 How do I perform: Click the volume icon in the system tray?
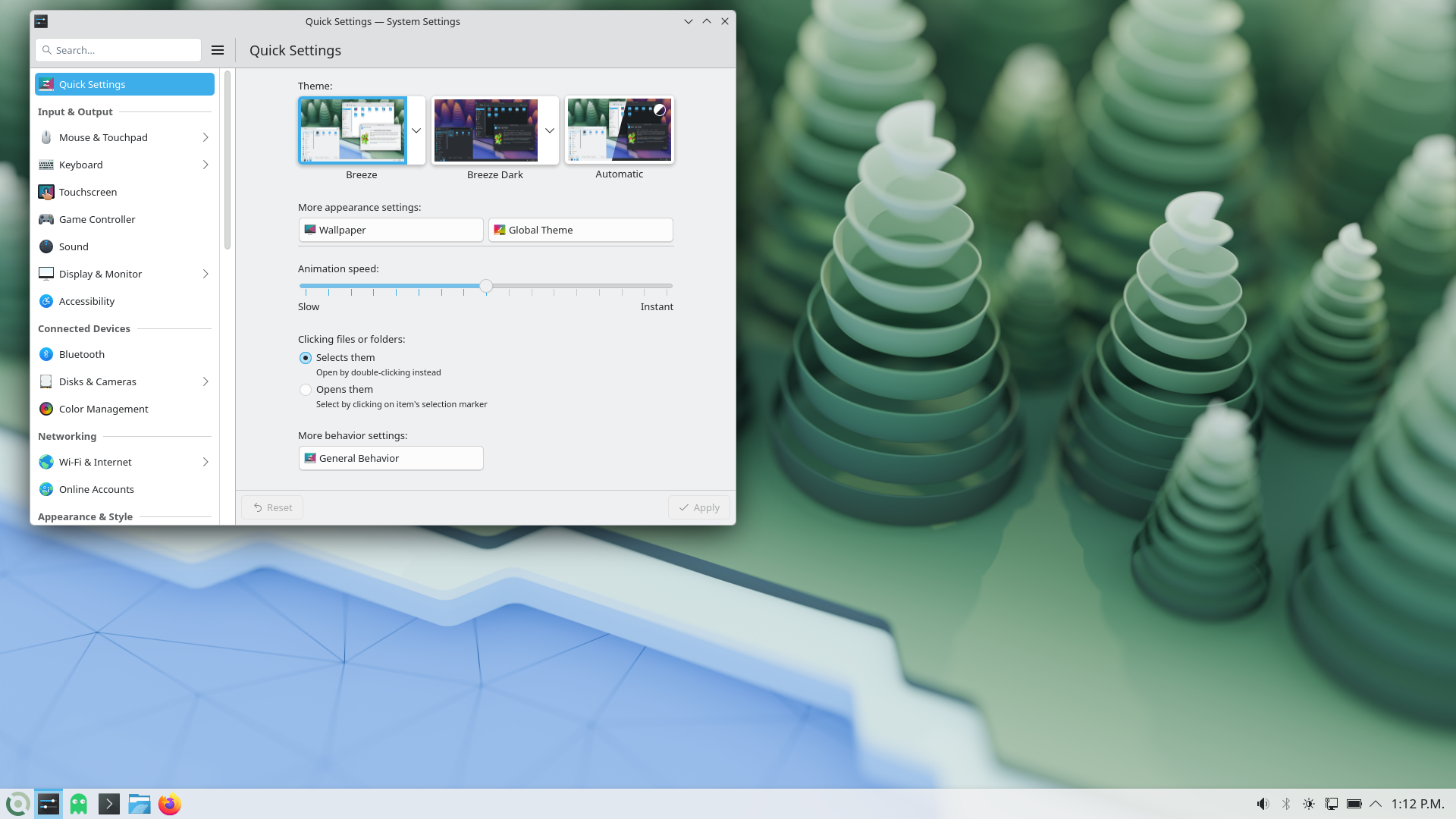pyautogui.click(x=1263, y=804)
